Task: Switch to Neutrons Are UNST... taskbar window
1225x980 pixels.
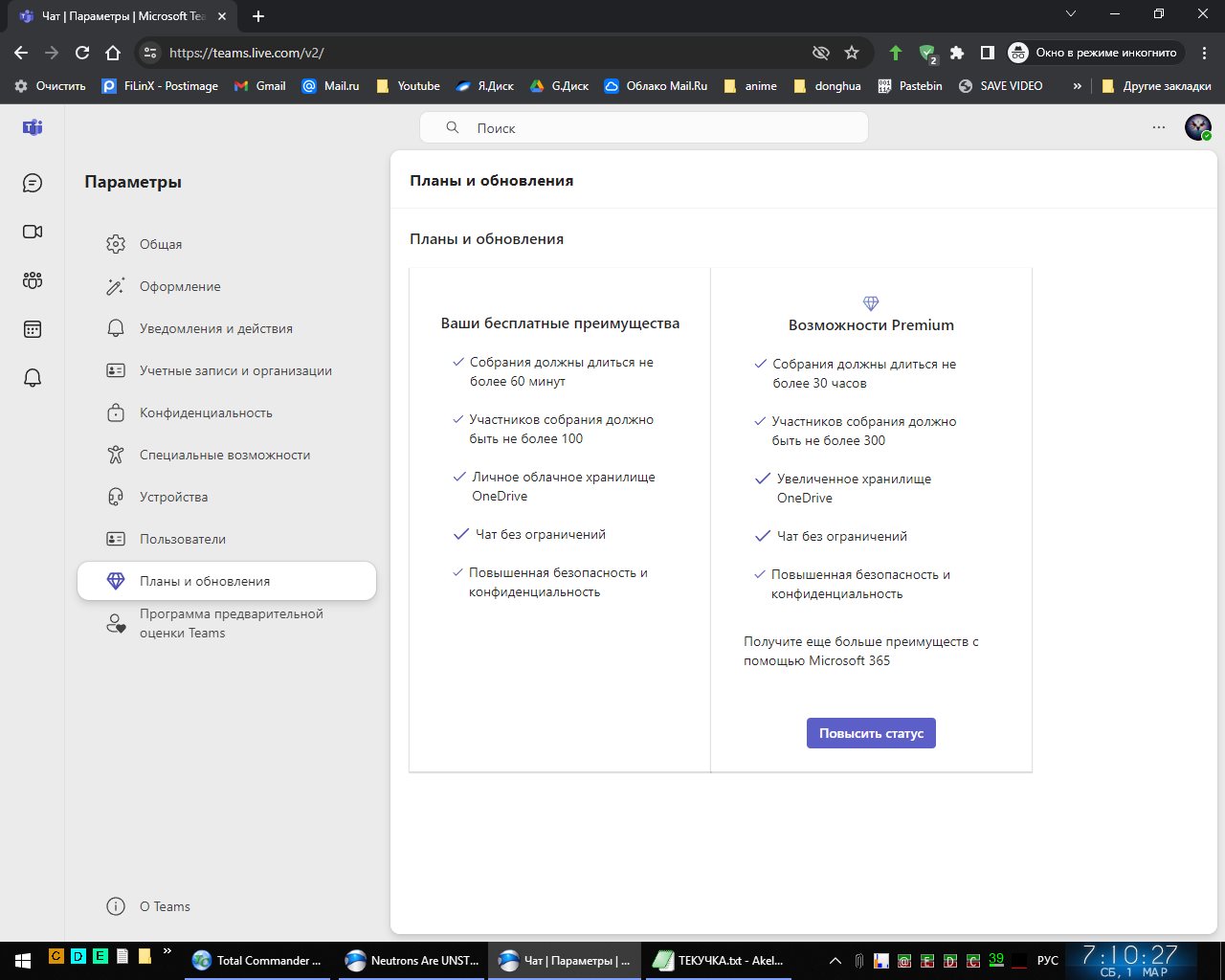Action: point(412,960)
